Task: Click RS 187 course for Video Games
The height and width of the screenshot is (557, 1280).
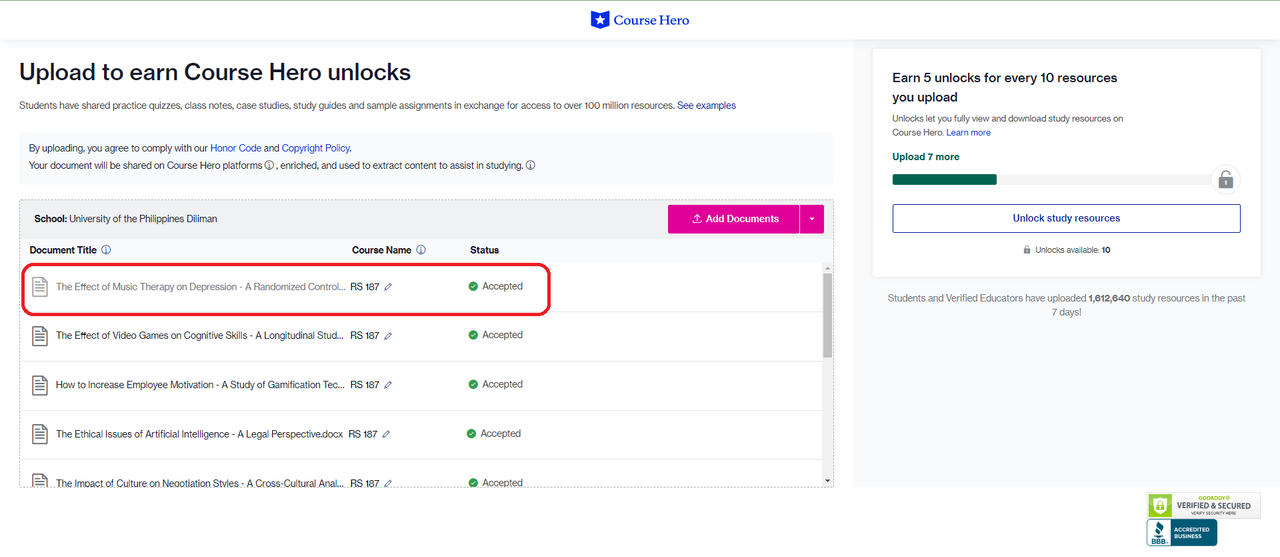Action: coord(365,336)
